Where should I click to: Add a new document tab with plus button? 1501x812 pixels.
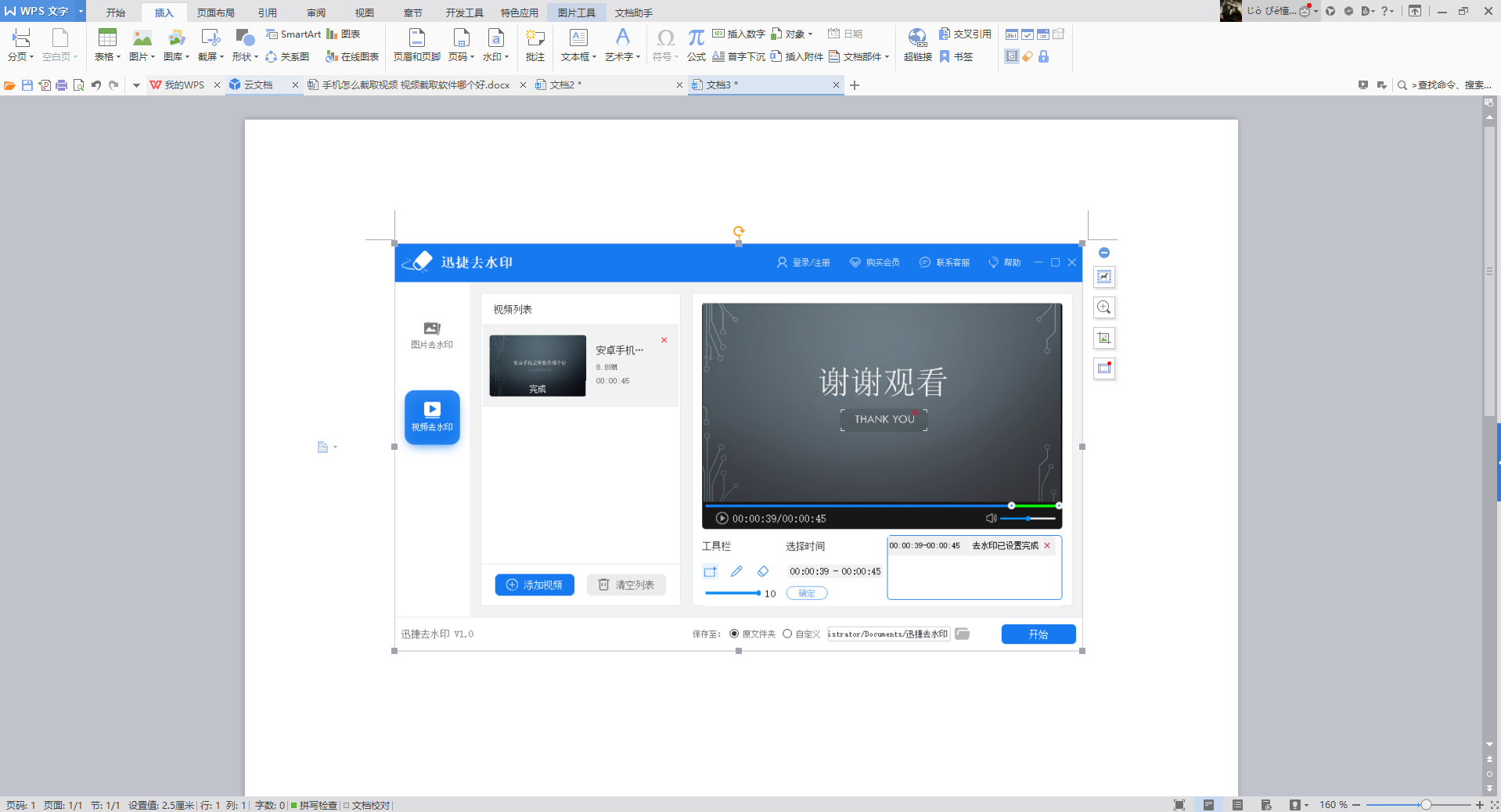coord(855,85)
